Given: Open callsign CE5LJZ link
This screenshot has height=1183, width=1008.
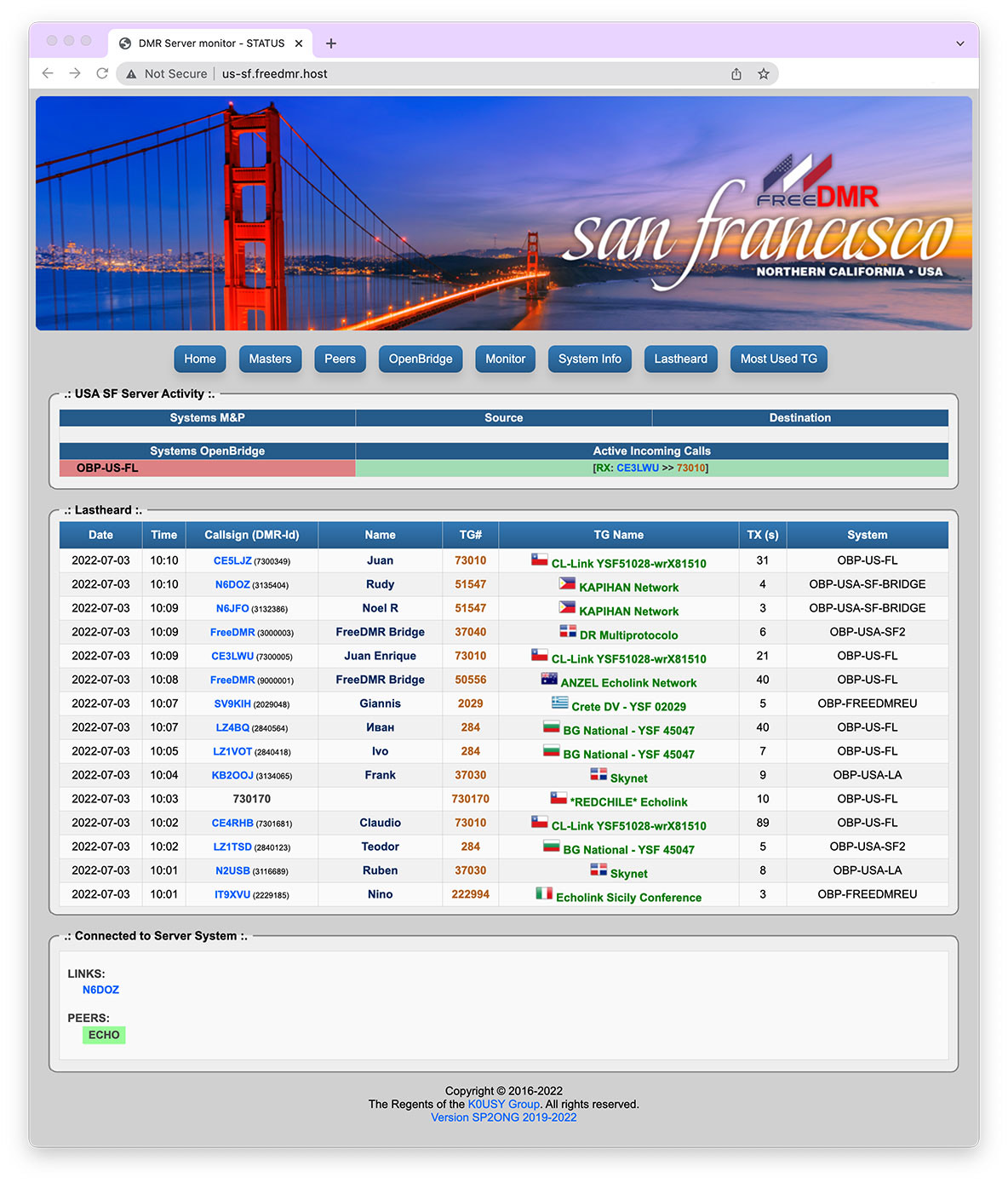Looking at the screenshot, I should tap(232, 560).
